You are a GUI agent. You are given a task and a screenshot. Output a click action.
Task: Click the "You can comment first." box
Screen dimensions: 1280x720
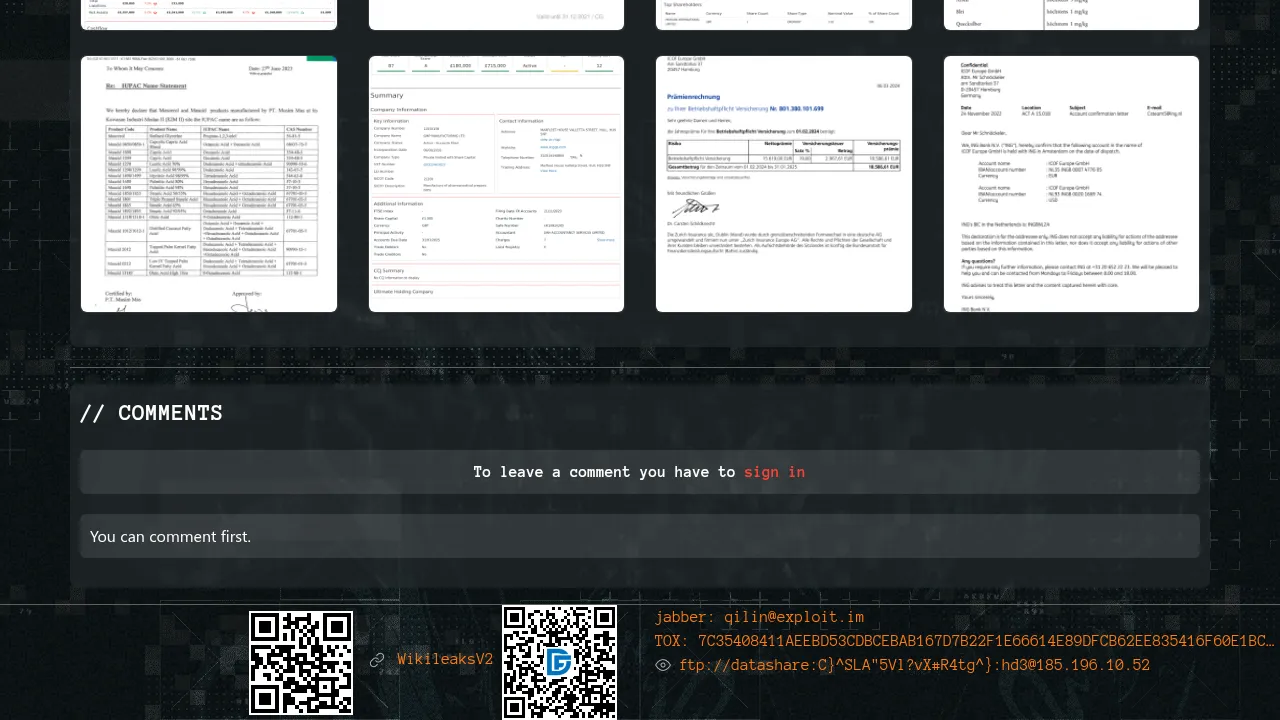coord(640,536)
